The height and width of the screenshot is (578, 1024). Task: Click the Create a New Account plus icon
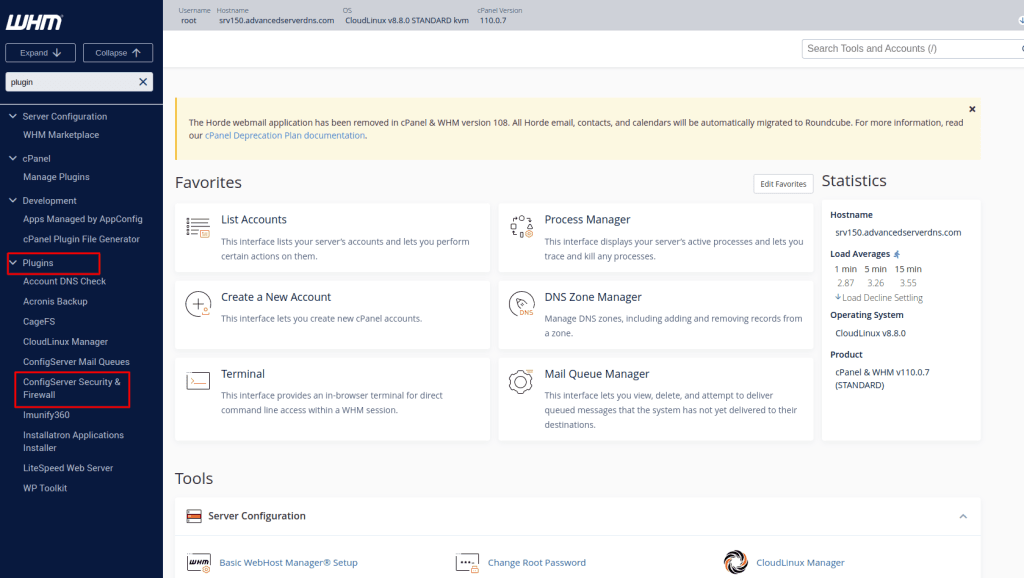click(198, 304)
